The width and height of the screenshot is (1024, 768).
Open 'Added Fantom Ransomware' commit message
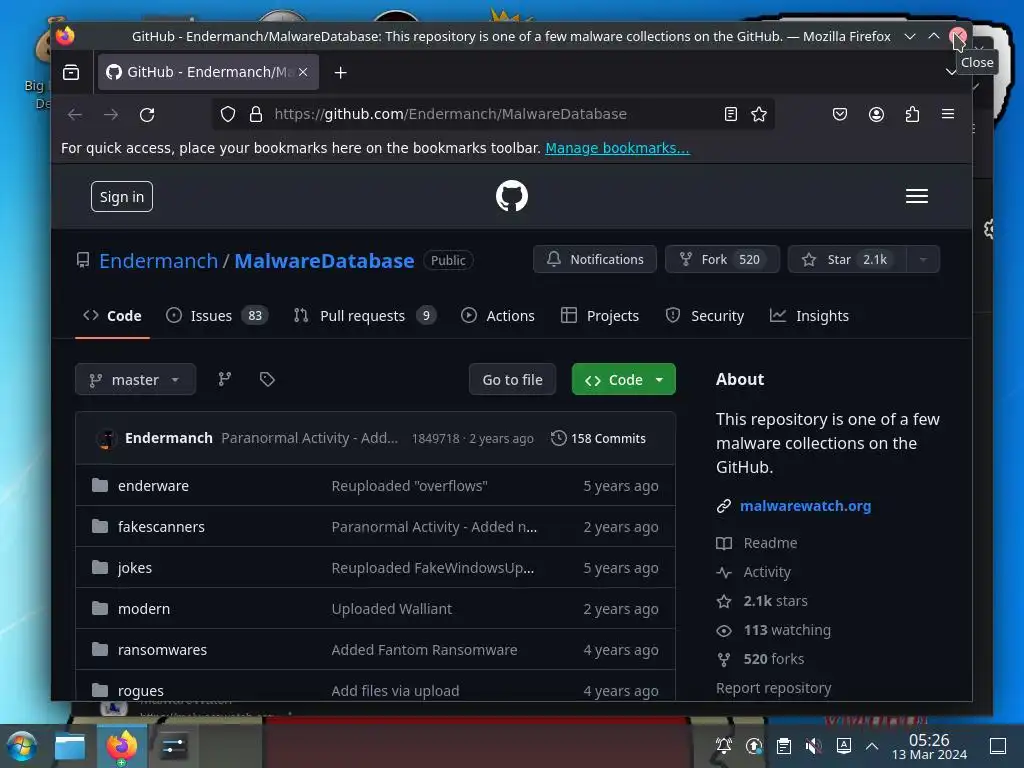point(424,650)
